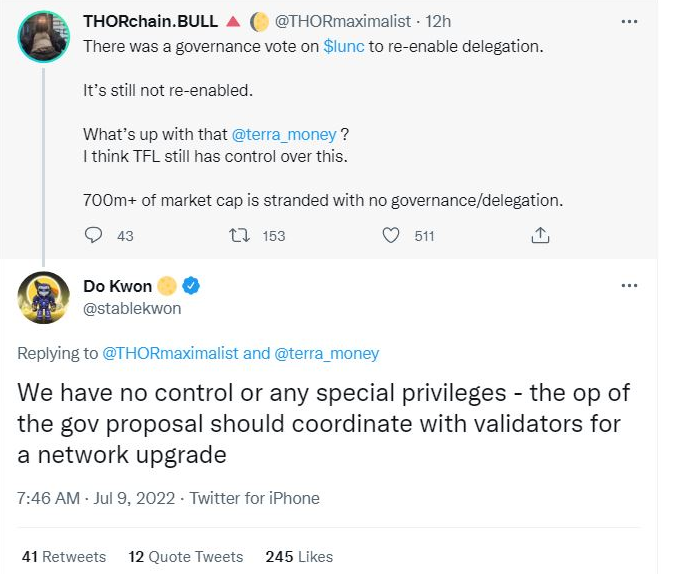Open THORchain.BULL profile avatar
Screen dimensions: 673x581
click(43, 37)
